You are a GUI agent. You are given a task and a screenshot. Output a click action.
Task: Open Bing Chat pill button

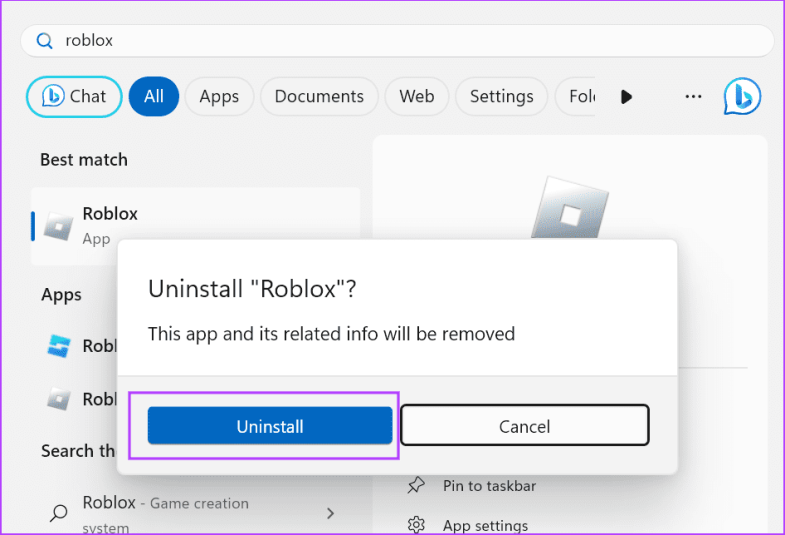coord(74,97)
